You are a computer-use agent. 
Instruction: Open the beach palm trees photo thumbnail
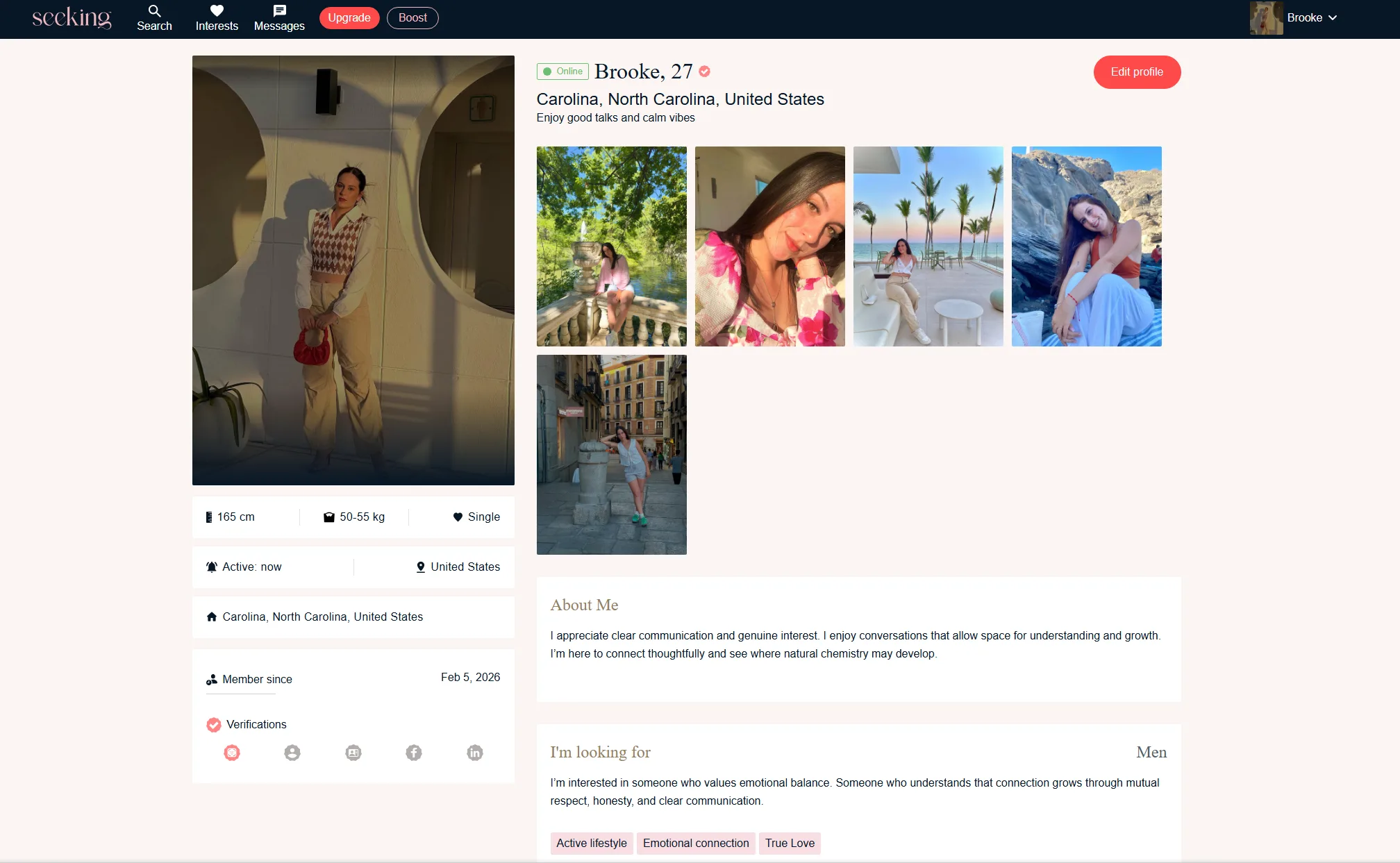928,246
